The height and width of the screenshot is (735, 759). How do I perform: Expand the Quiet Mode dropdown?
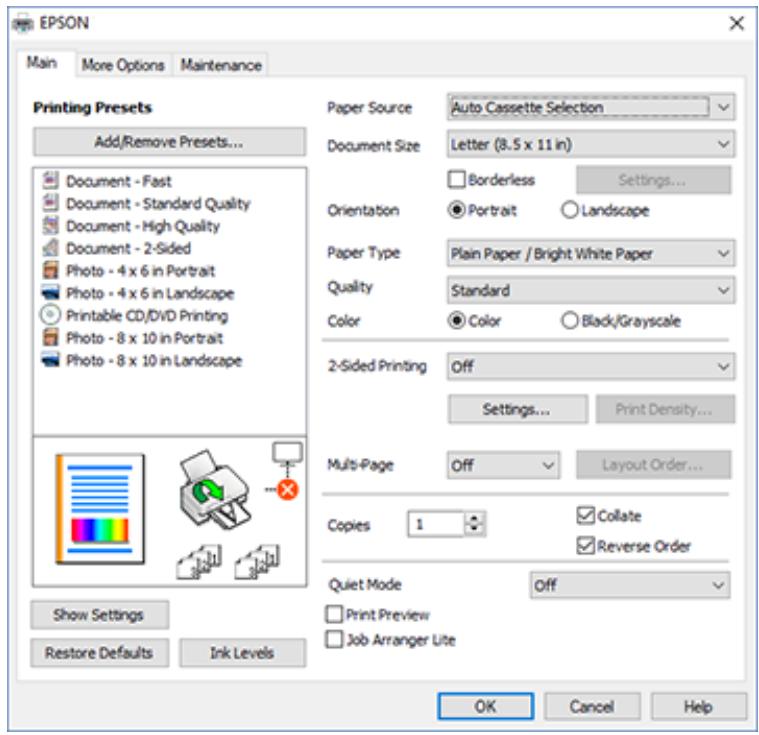point(630,585)
